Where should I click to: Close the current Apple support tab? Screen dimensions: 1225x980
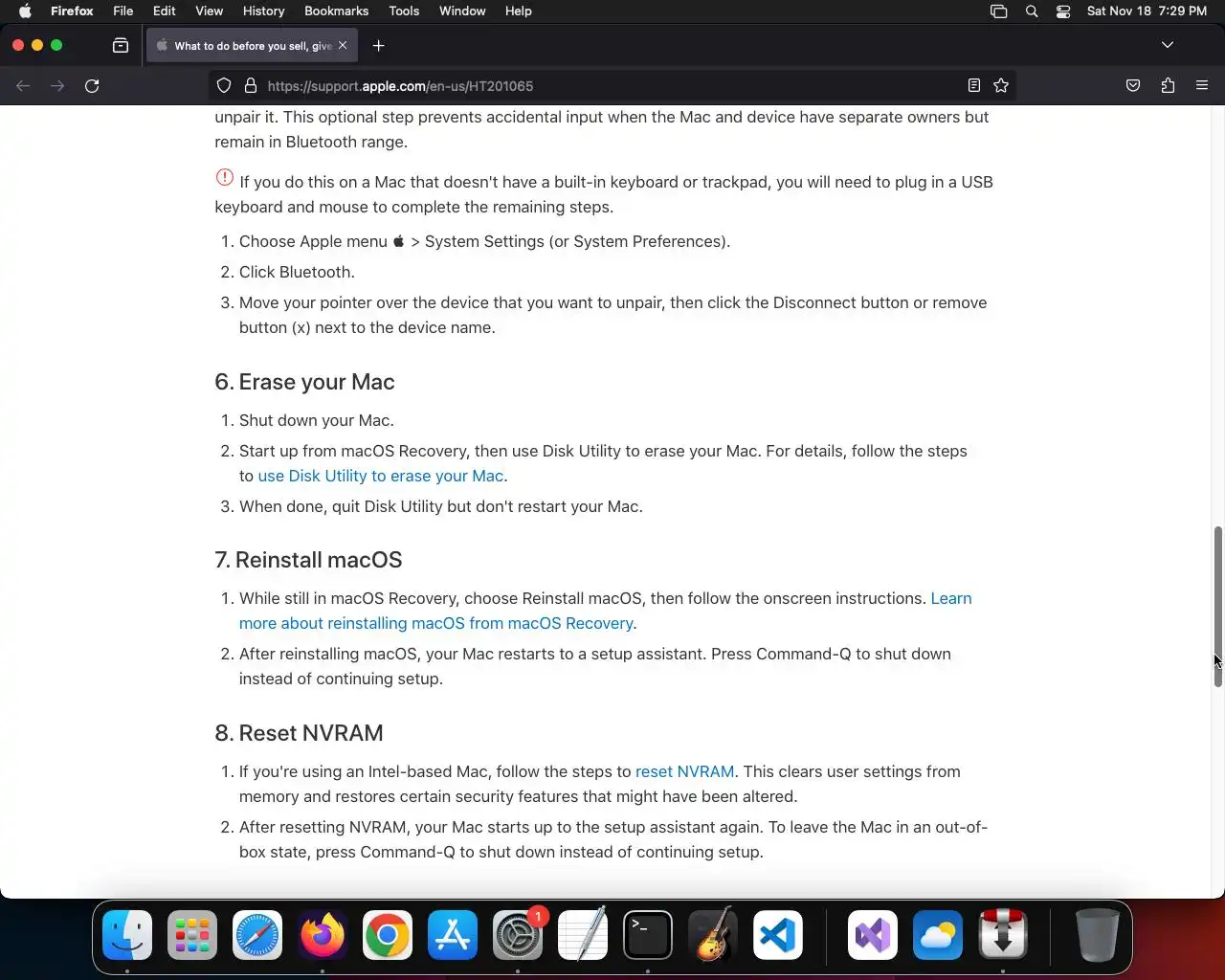(x=343, y=45)
